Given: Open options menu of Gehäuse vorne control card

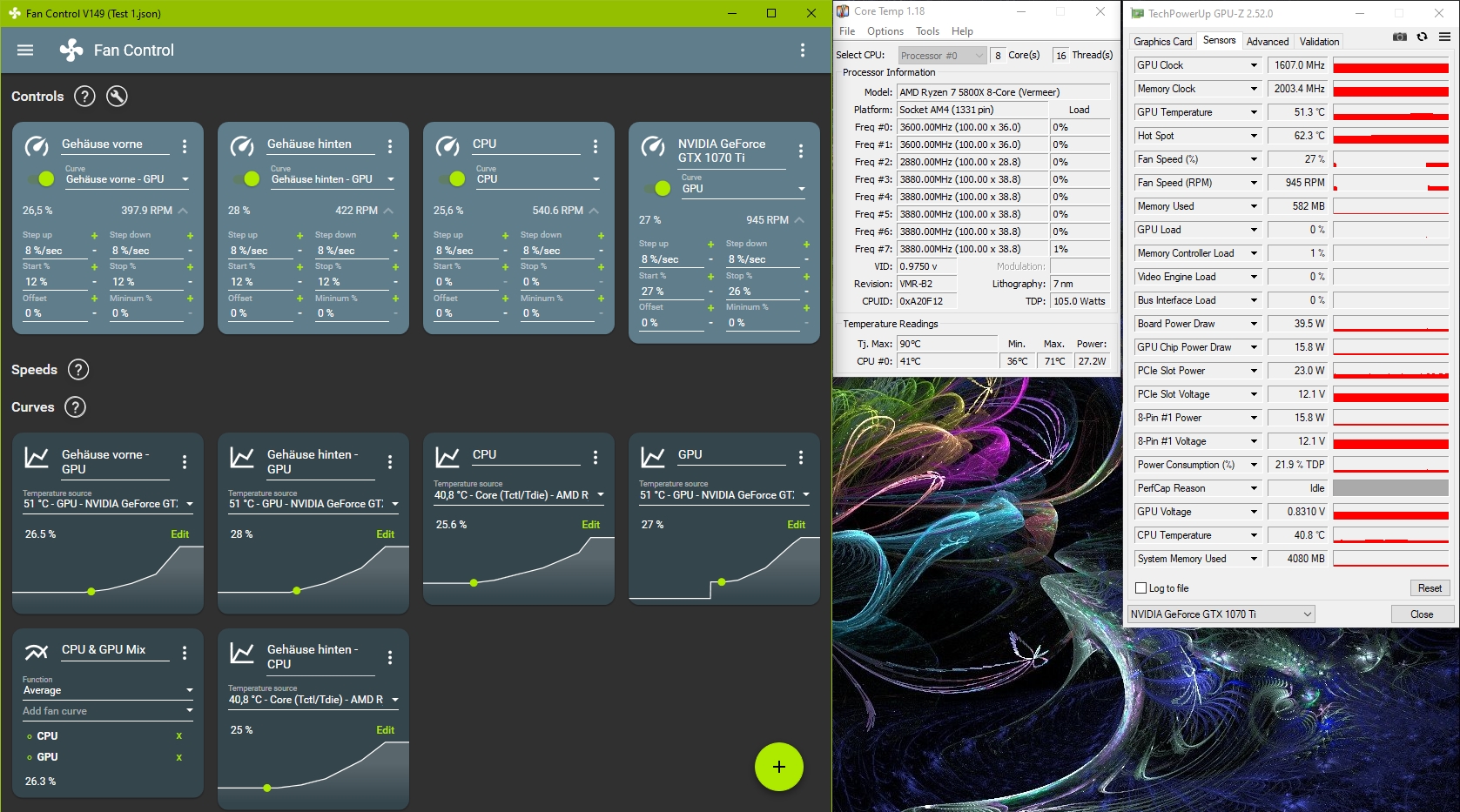Looking at the screenshot, I should 185,146.
